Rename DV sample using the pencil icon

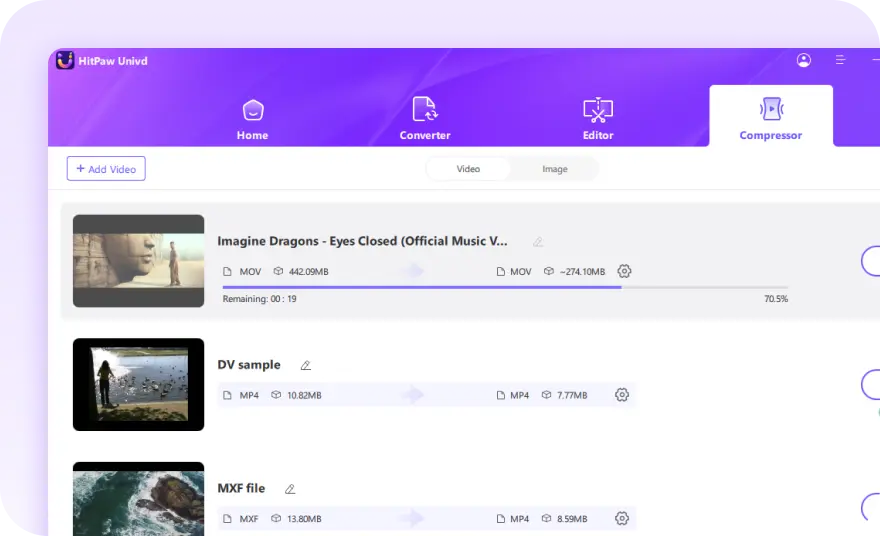click(x=306, y=365)
